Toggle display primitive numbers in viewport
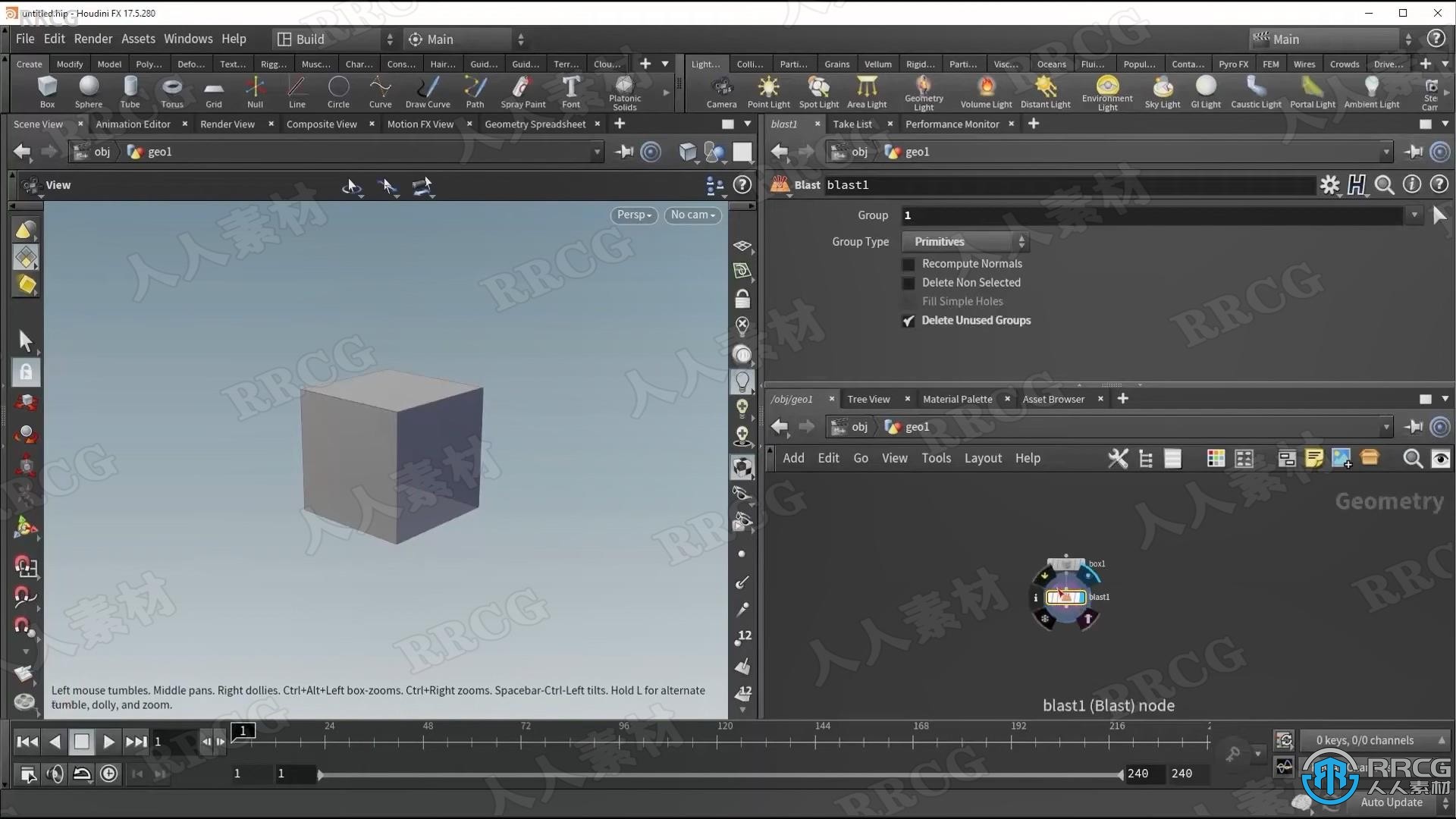 tap(742, 693)
